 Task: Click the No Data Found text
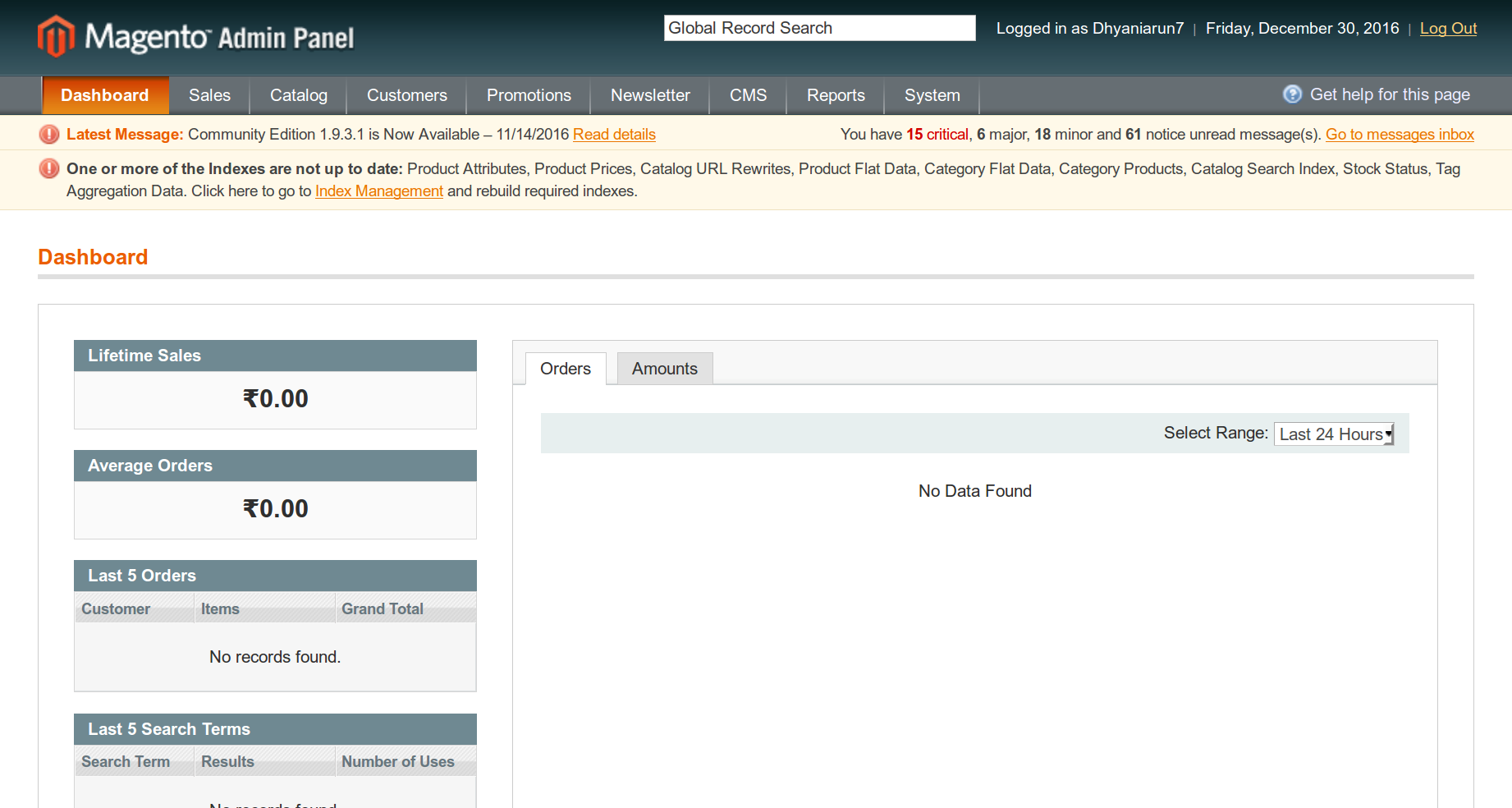pos(975,491)
